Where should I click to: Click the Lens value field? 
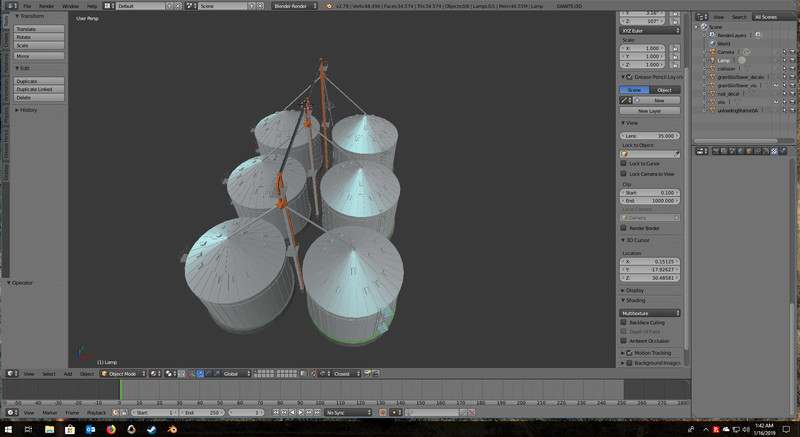650,135
